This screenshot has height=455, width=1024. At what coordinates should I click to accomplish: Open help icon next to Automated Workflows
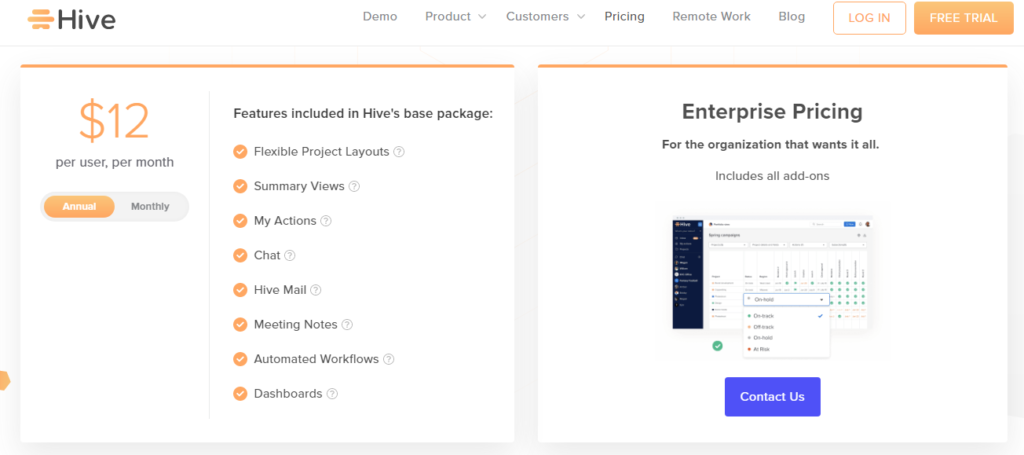(x=389, y=360)
